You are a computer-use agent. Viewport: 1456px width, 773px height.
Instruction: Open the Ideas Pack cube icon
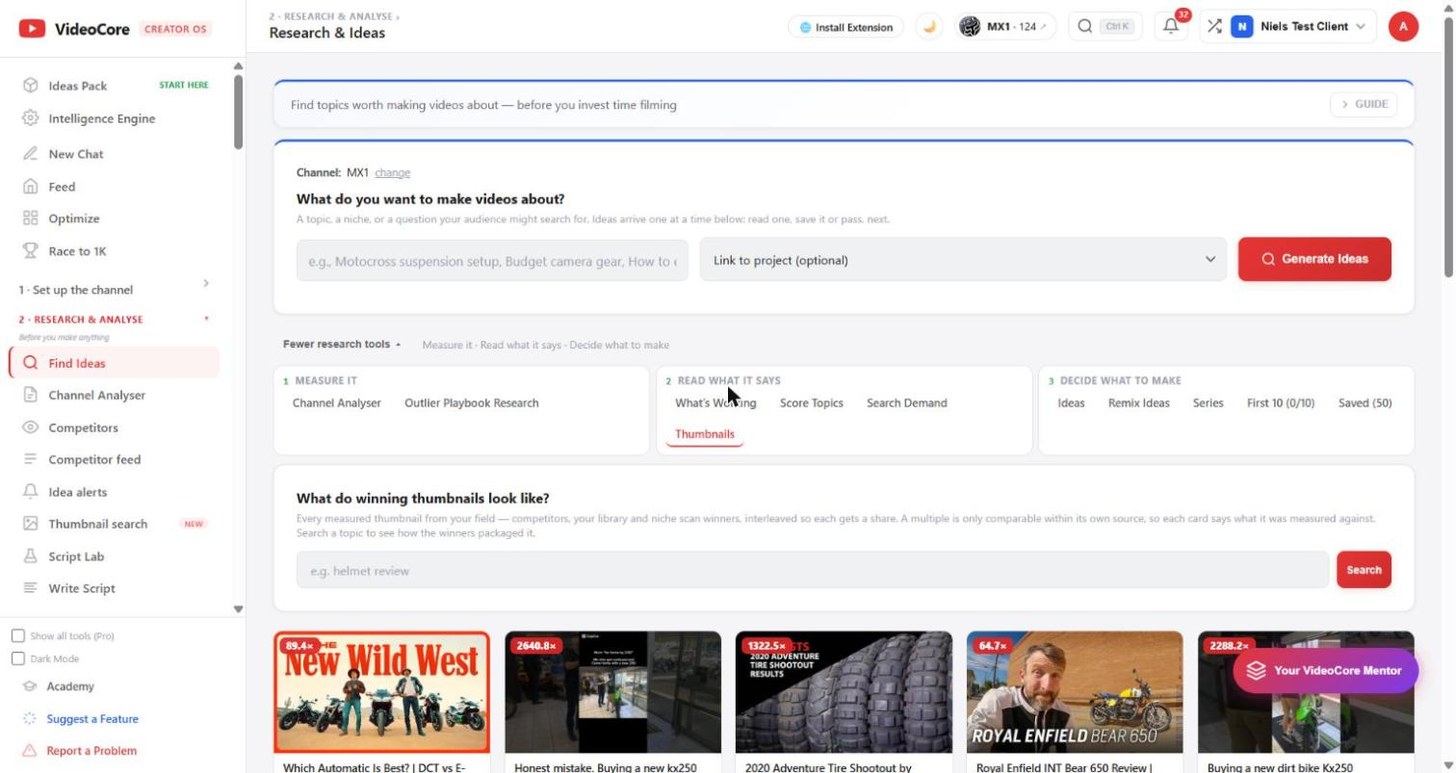click(30, 86)
